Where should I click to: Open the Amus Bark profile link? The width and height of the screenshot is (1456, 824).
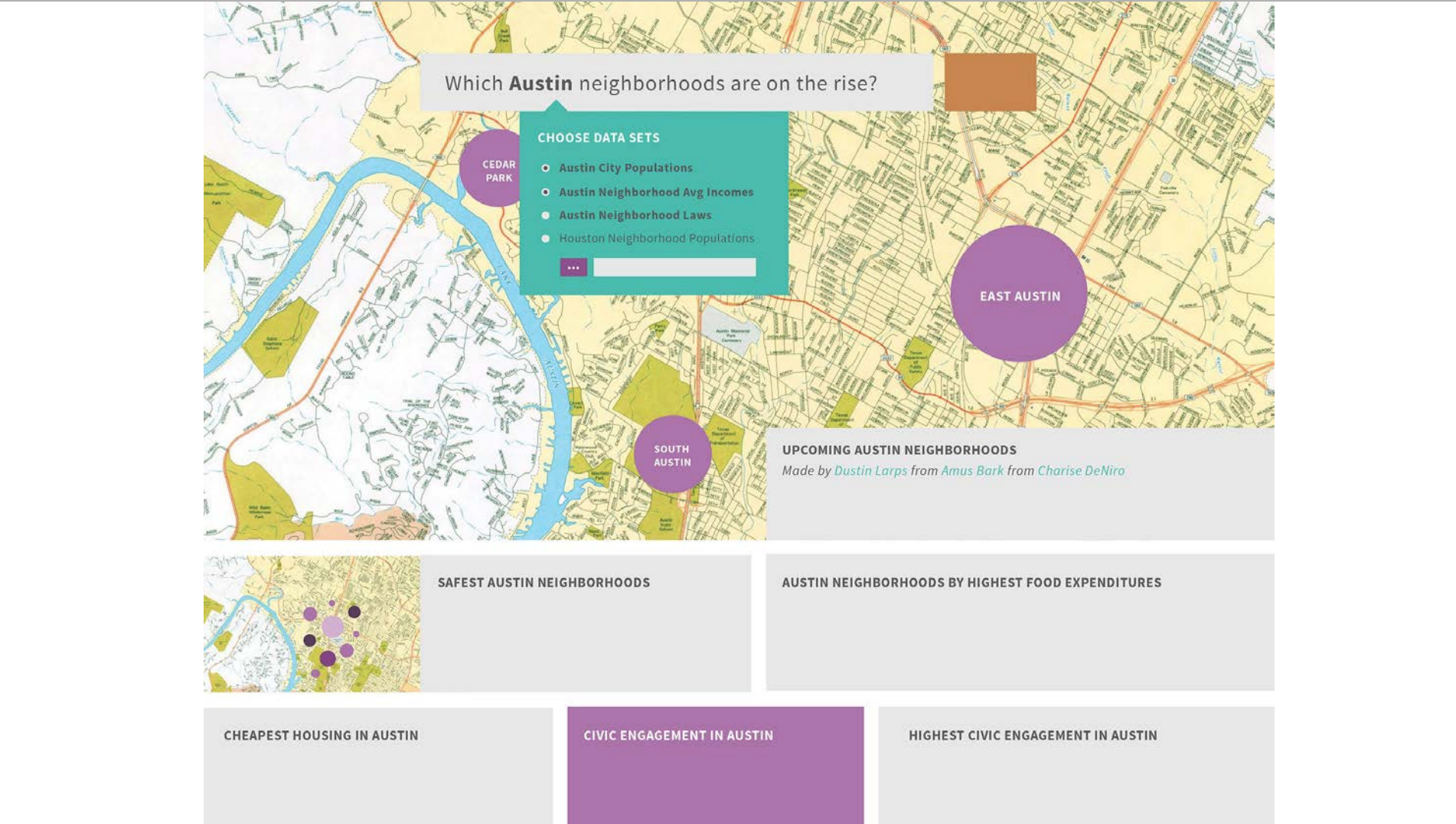[x=971, y=472]
